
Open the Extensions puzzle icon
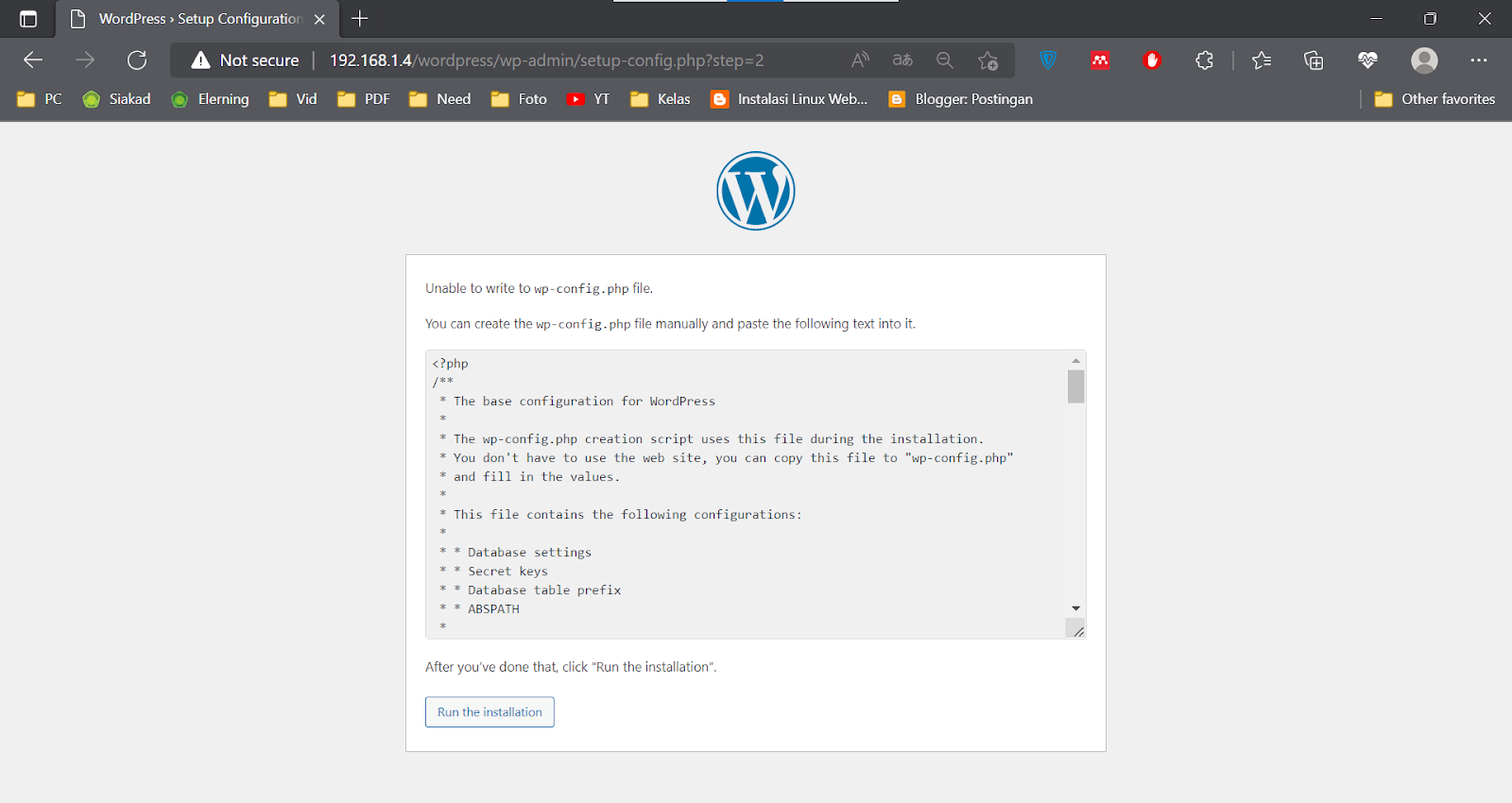coord(1204,60)
